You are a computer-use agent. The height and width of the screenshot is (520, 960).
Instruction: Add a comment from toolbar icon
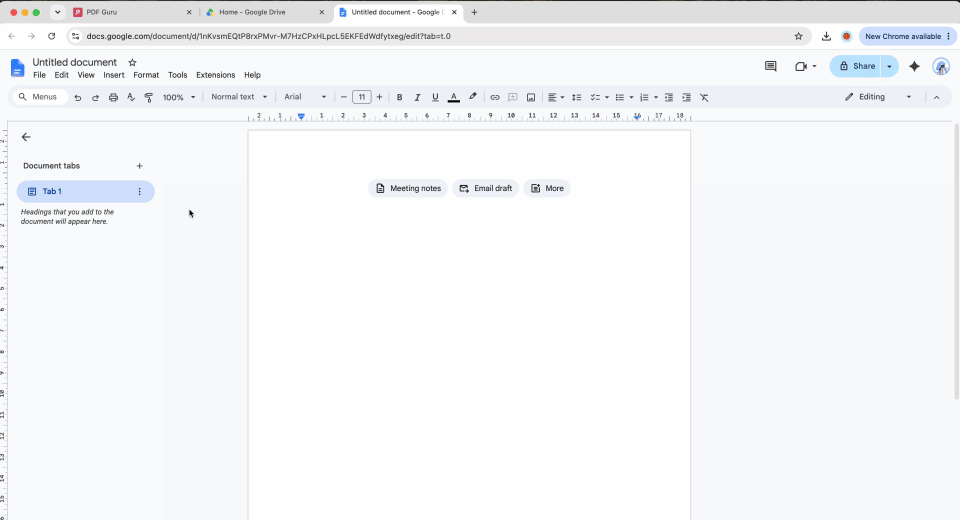click(513, 97)
